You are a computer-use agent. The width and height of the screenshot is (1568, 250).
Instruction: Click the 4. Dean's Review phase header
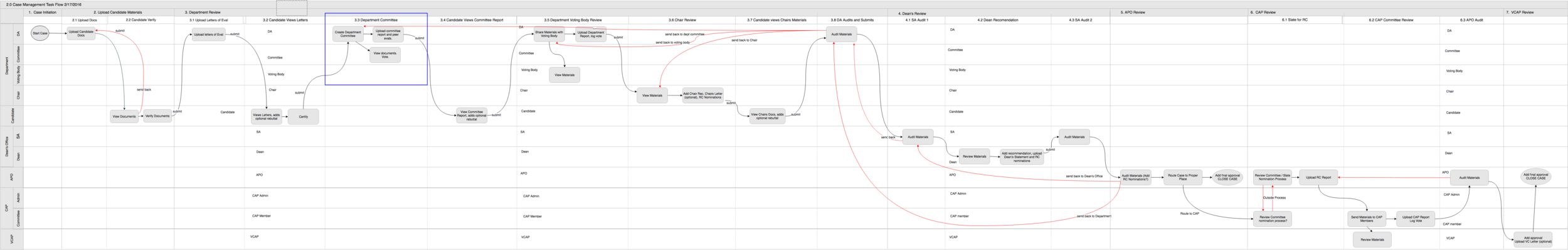click(912, 13)
